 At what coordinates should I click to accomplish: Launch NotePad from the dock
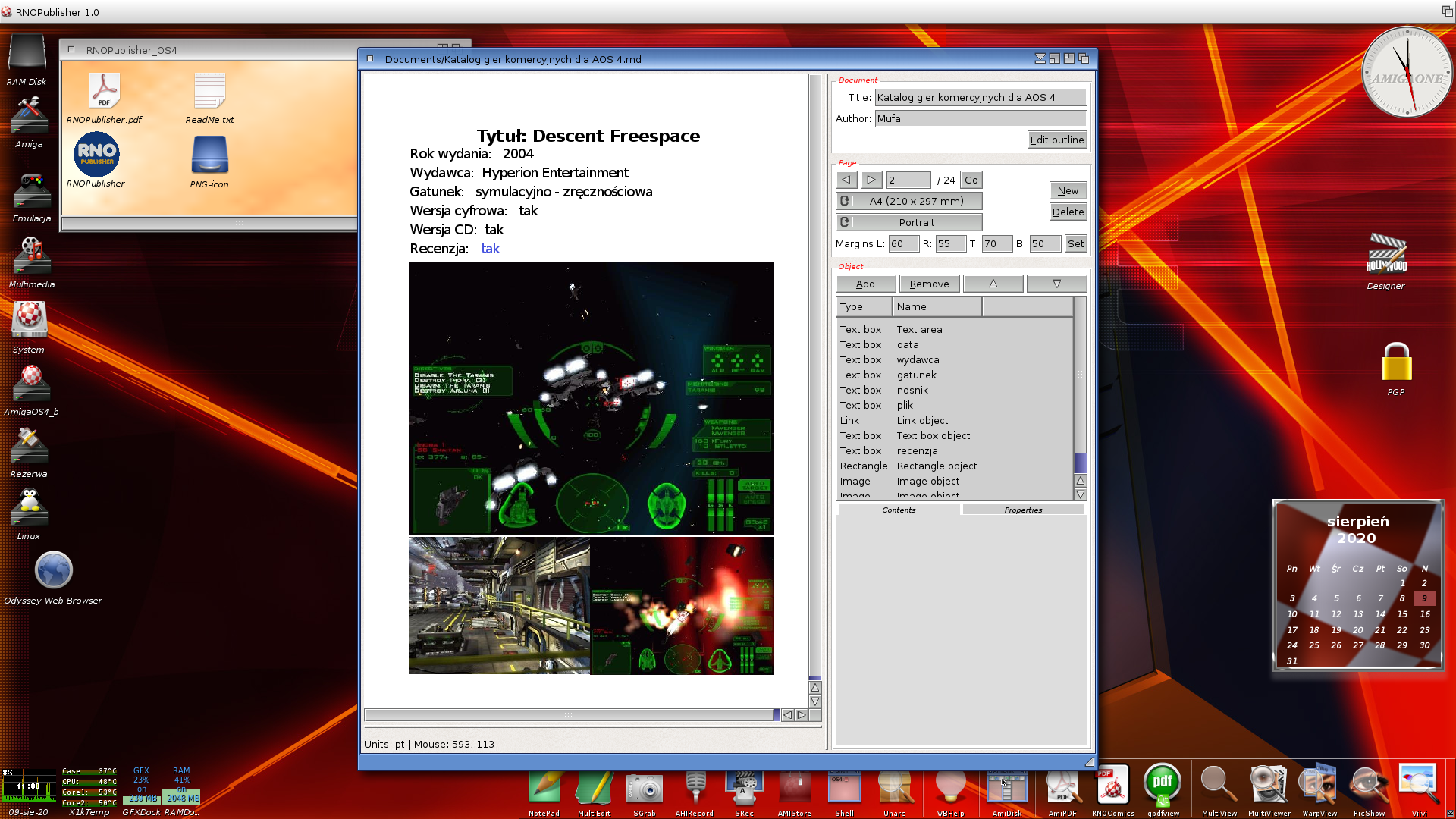544,789
